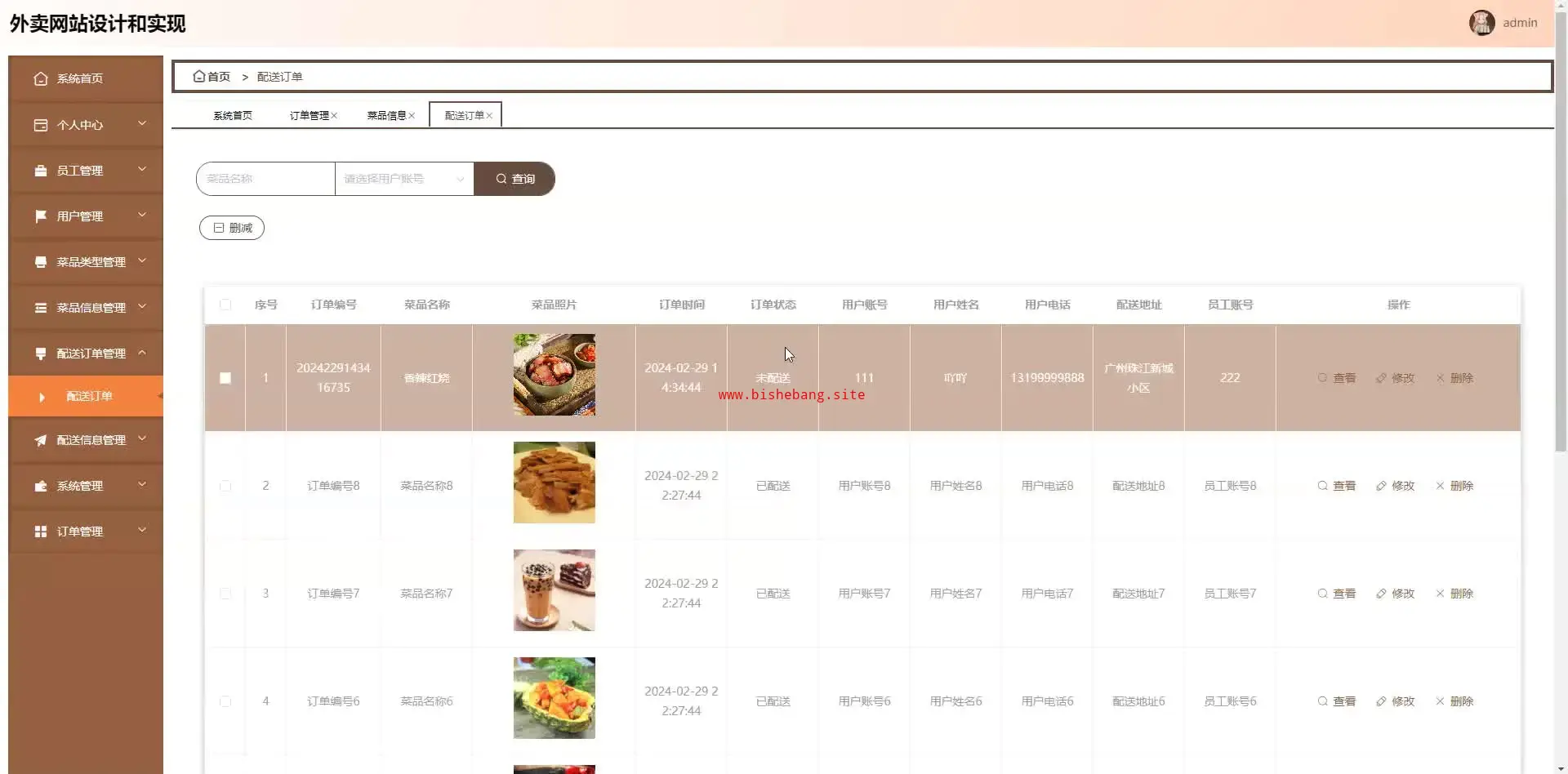Image resolution: width=1568 pixels, height=774 pixels.
Task: Switch to the 菜品信息 tab
Action: point(386,116)
